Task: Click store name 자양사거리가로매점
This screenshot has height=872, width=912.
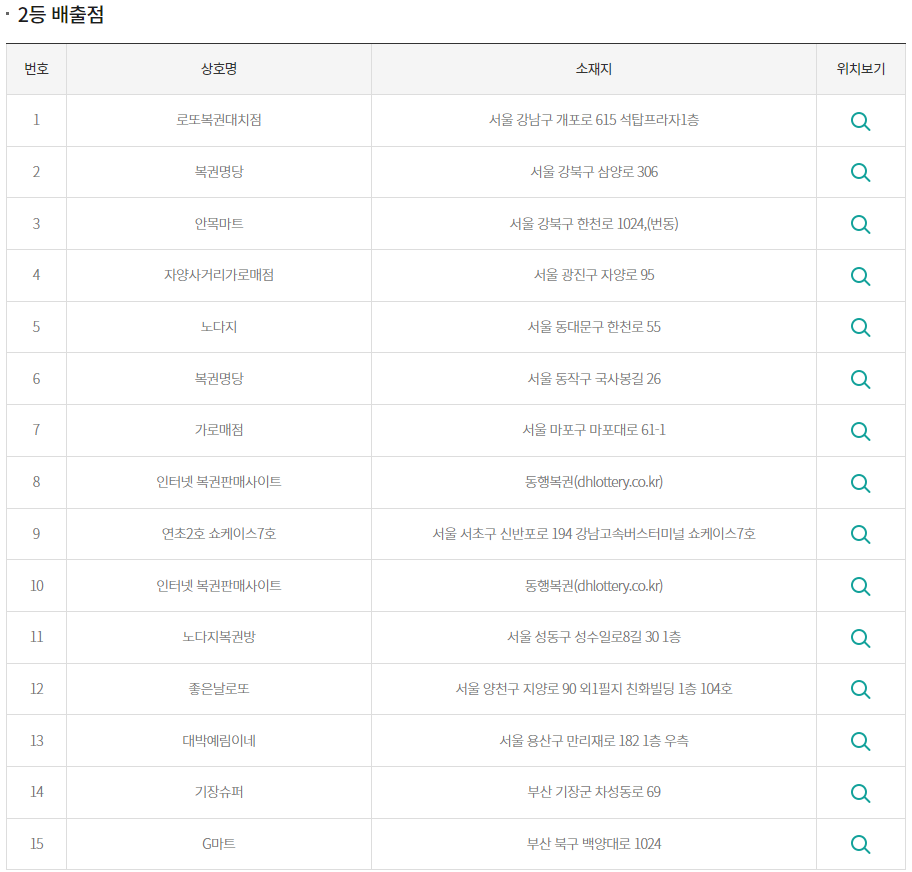Action: [x=219, y=275]
